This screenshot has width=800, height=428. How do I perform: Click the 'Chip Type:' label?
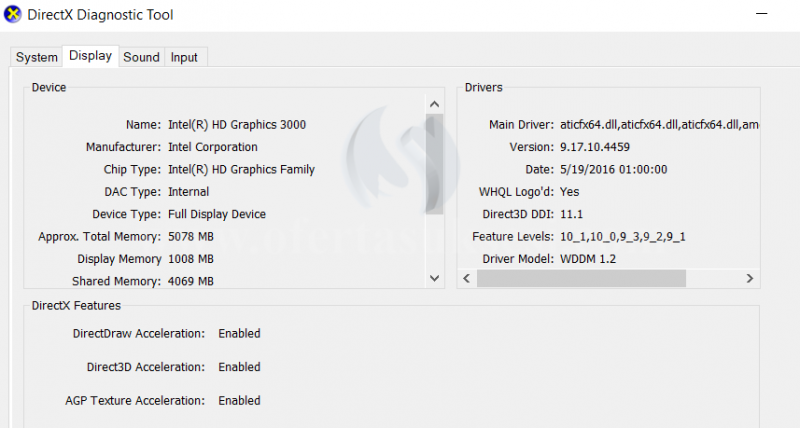click(132, 170)
